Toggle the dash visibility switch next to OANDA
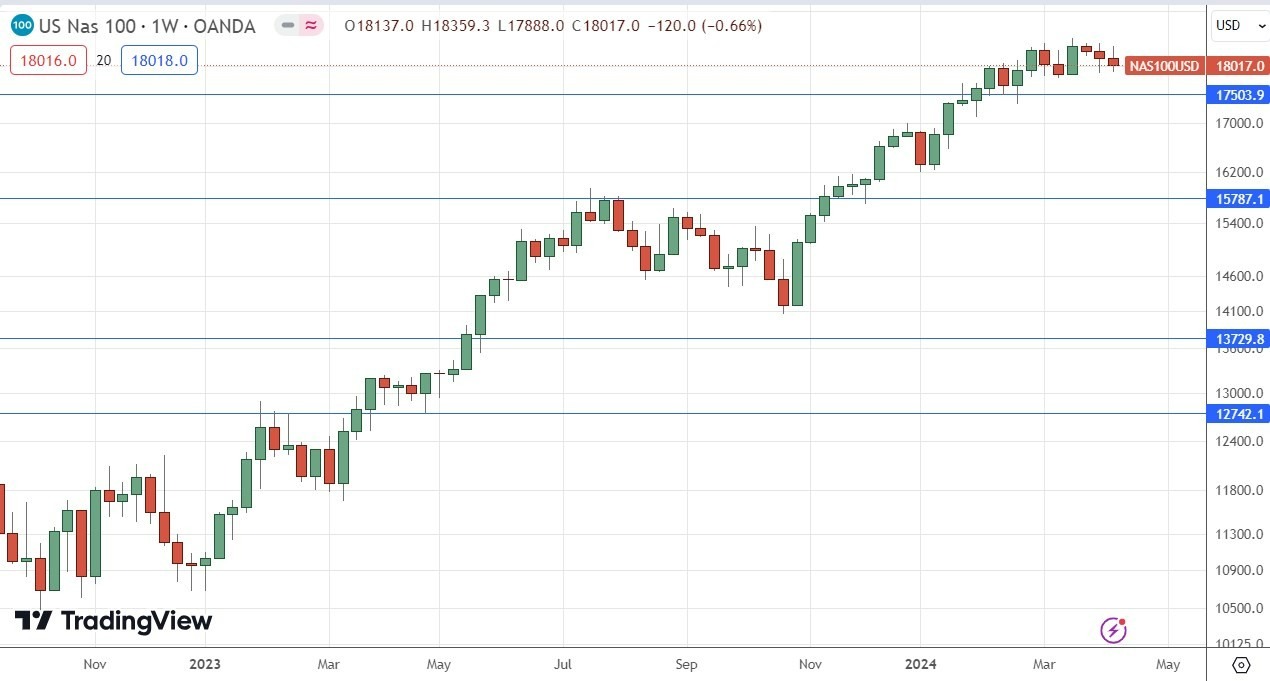Screen dimensions: 1270x681 coord(287,25)
